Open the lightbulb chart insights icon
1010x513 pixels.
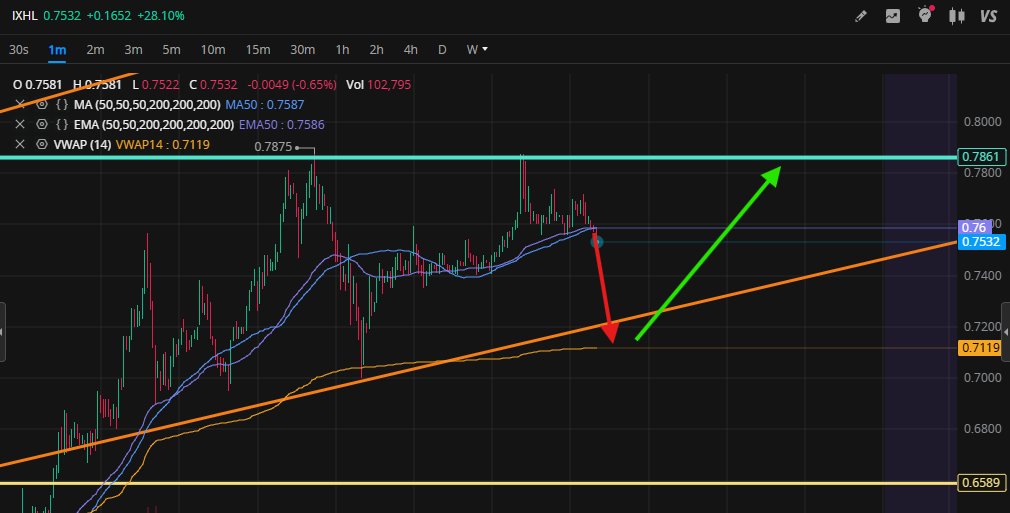coord(926,15)
